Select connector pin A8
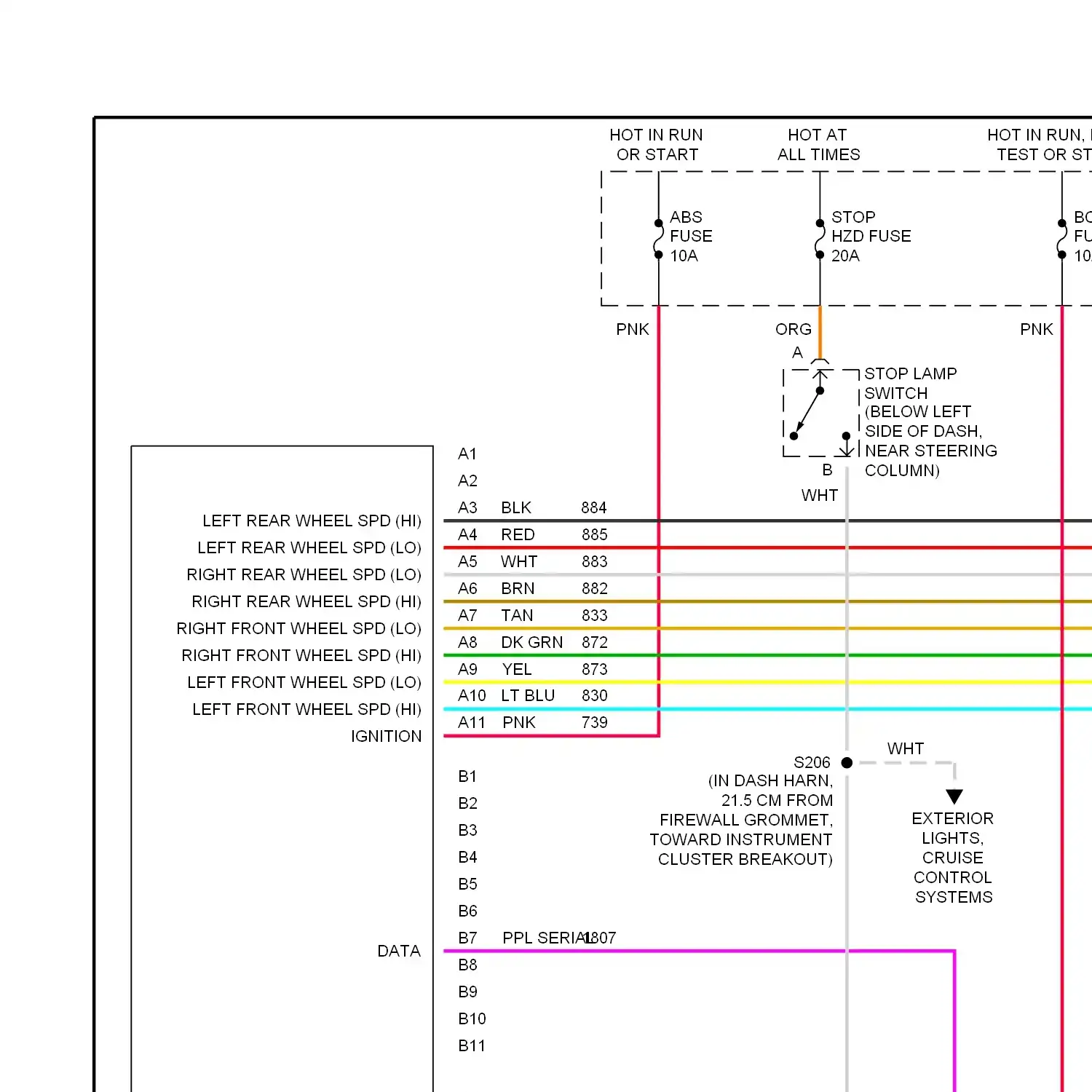Image resolution: width=1092 pixels, height=1092 pixels. [x=467, y=643]
